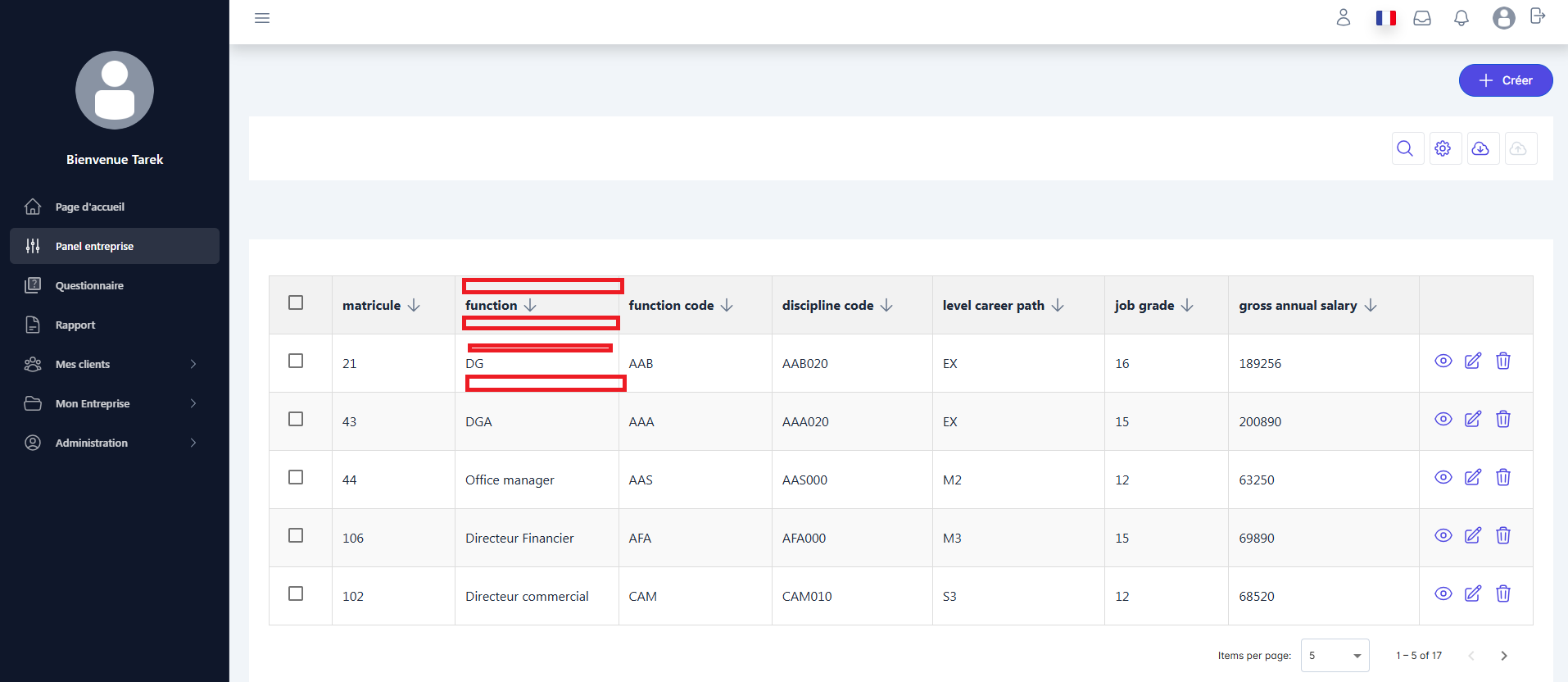Open table settings gear icon

[1443, 148]
